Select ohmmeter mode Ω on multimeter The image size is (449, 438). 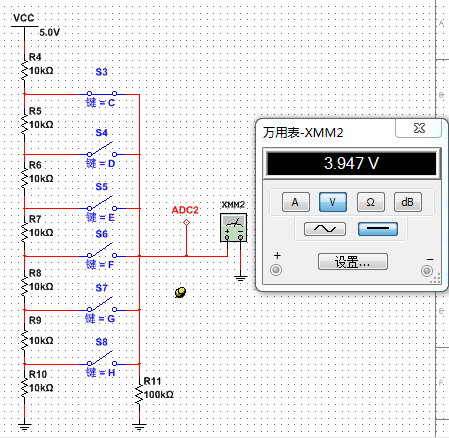[x=371, y=202]
